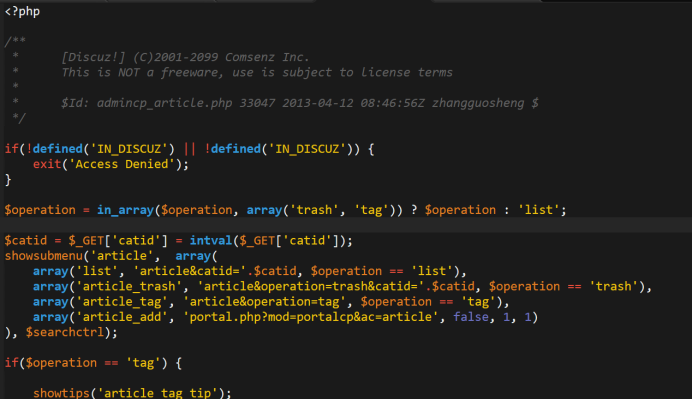Click the 'showtips' function name

coord(61,393)
